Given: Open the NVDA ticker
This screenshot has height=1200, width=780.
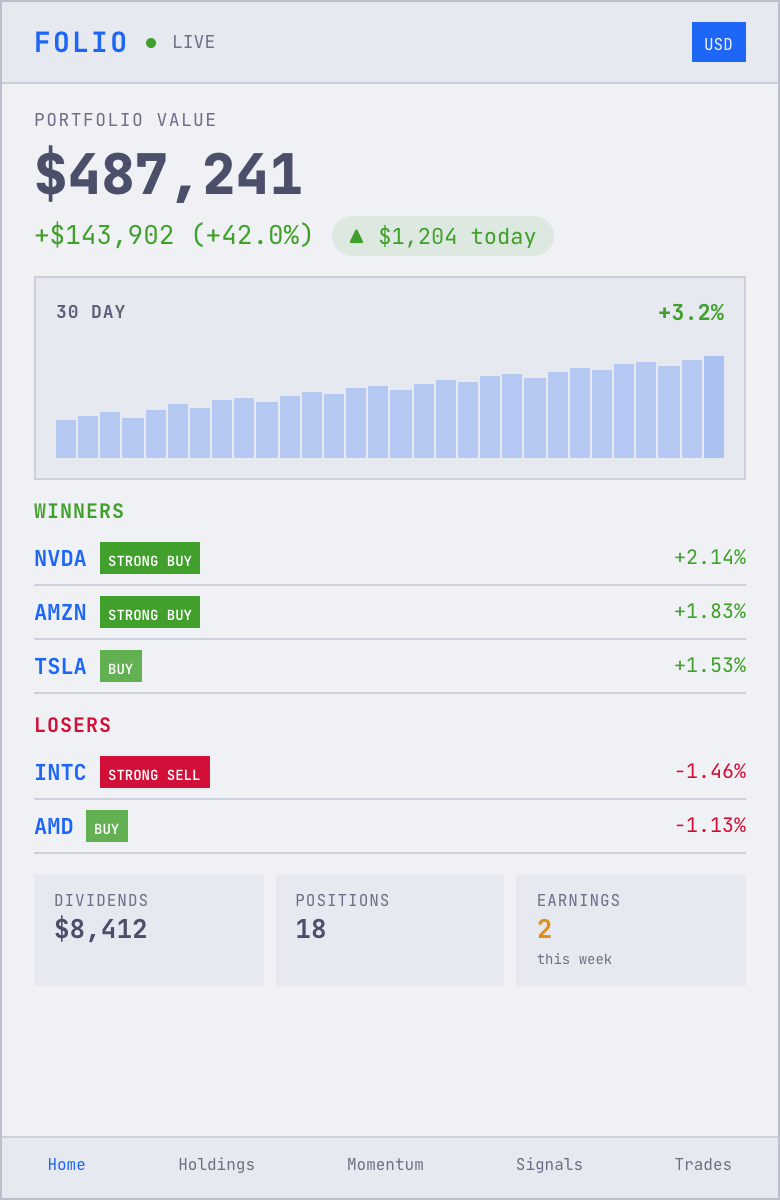Looking at the screenshot, I should pos(60,559).
